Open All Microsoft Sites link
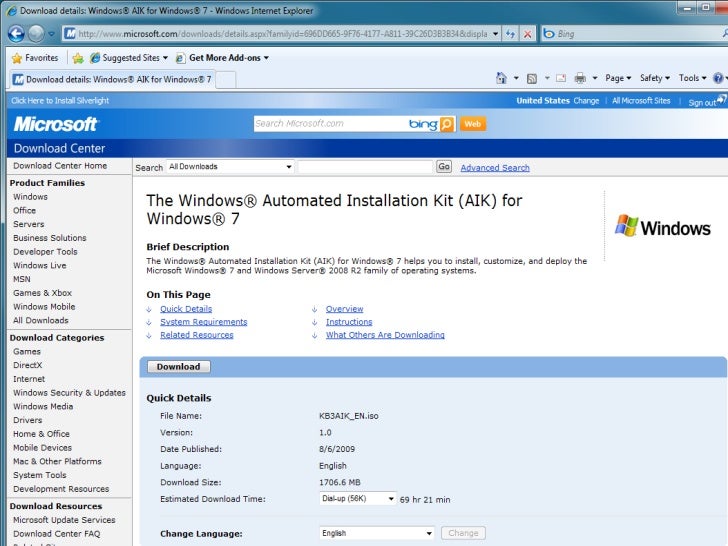Image resolution: width=728 pixels, height=546 pixels. (x=641, y=101)
